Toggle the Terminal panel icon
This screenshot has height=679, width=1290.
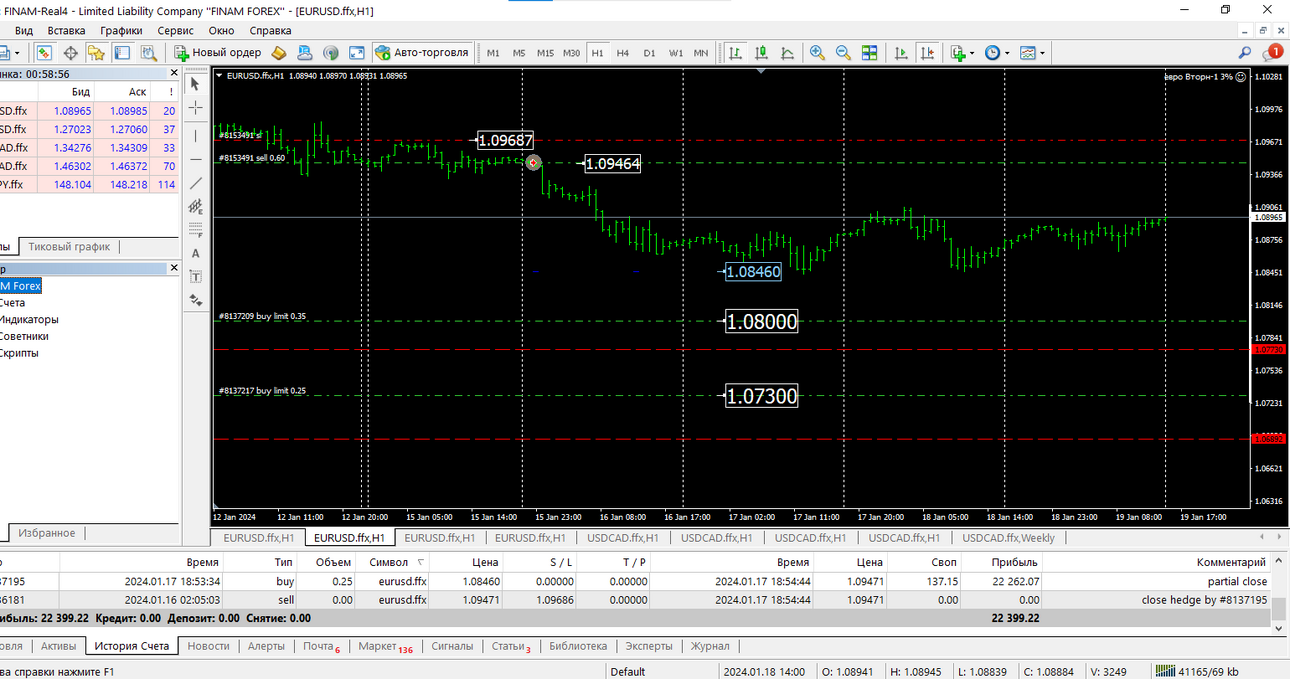[x=122, y=53]
